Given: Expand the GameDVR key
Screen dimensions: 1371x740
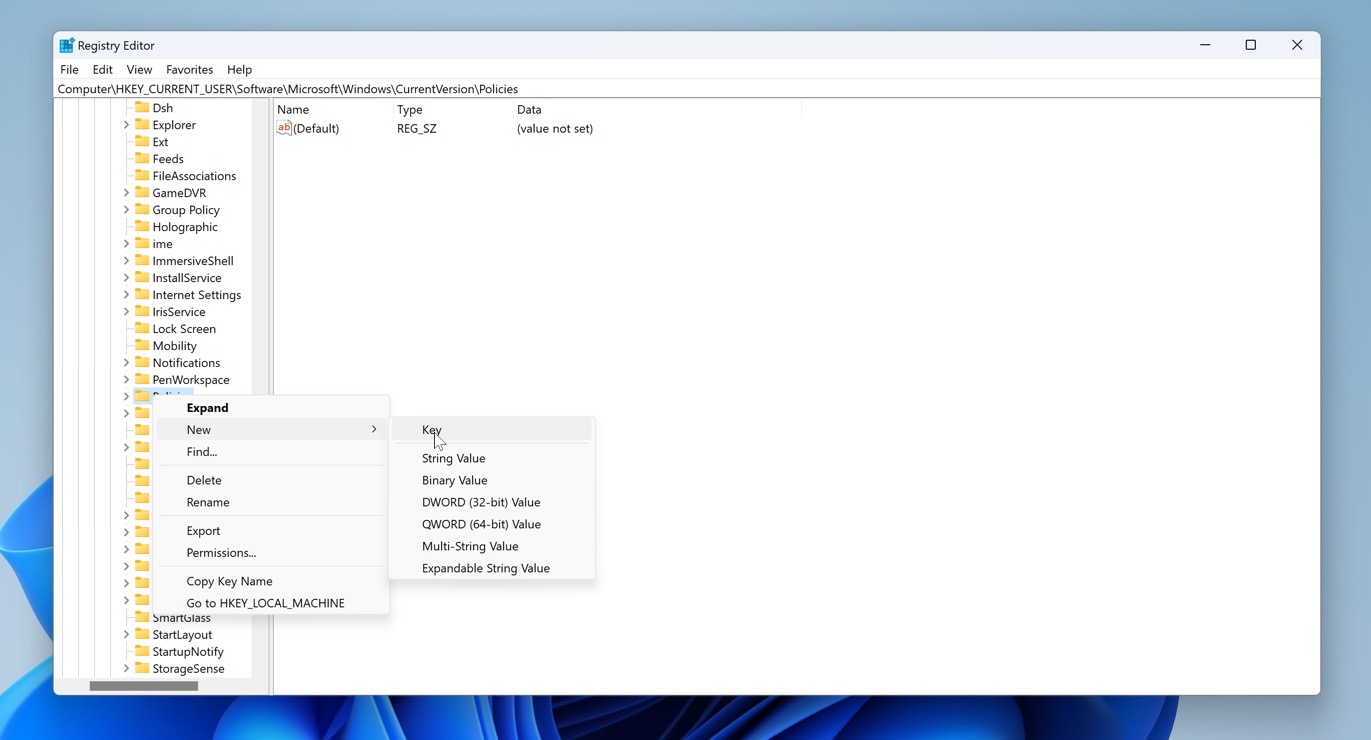Looking at the screenshot, I should click(x=126, y=193).
